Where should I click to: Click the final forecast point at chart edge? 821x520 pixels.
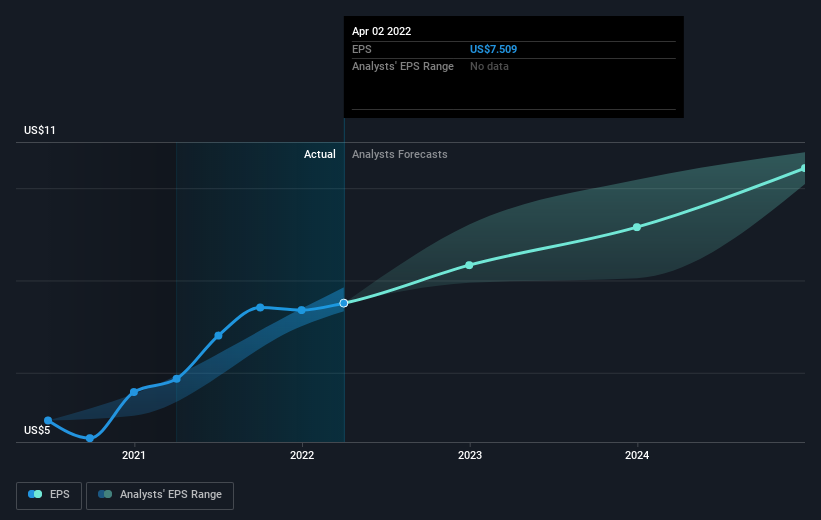804,169
